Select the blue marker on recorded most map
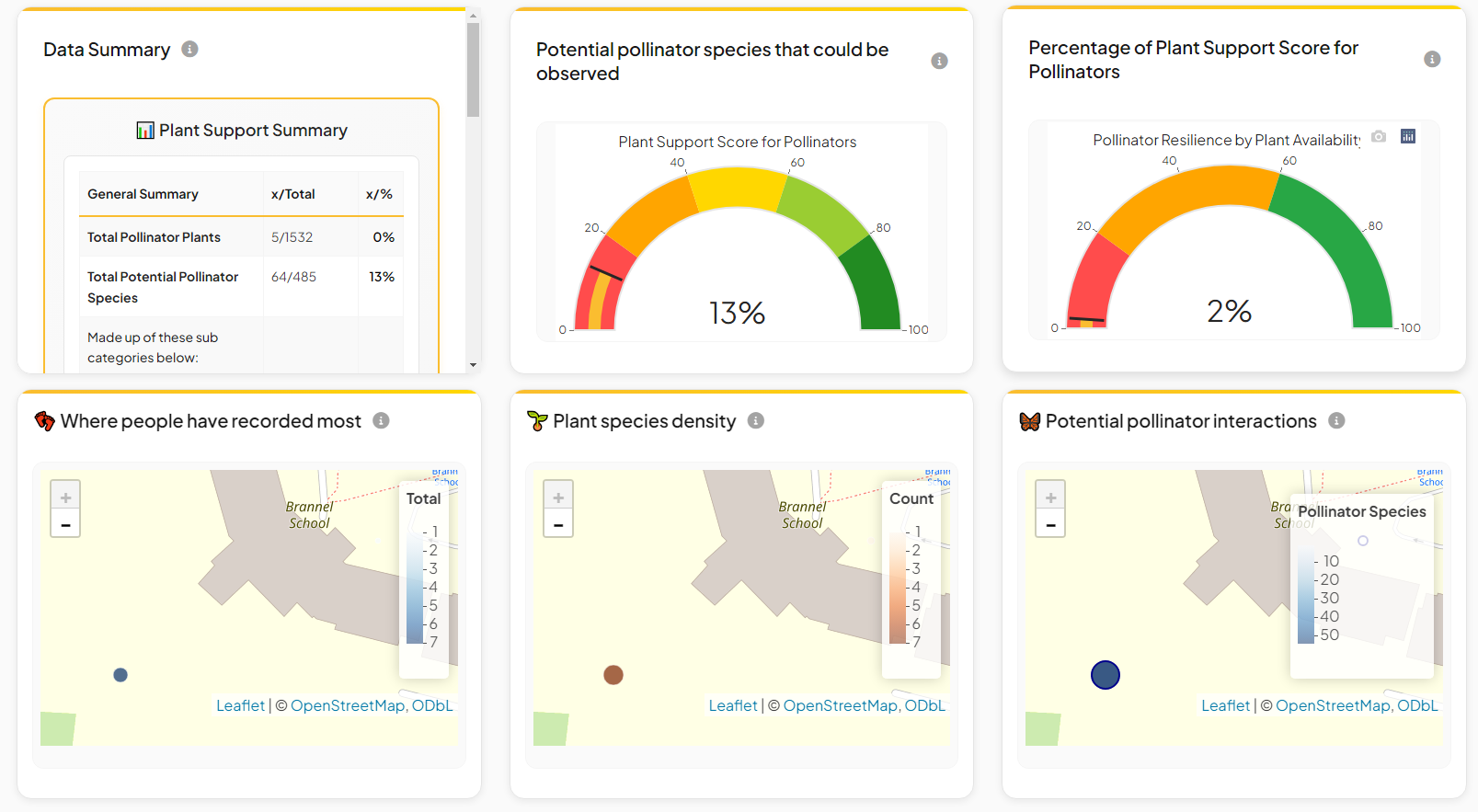 [120, 675]
